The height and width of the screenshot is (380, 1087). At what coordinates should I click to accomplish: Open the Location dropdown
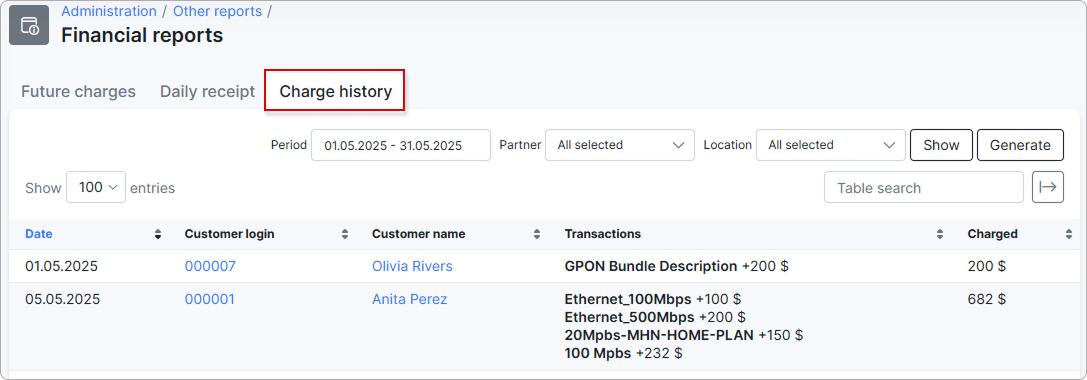click(831, 145)
